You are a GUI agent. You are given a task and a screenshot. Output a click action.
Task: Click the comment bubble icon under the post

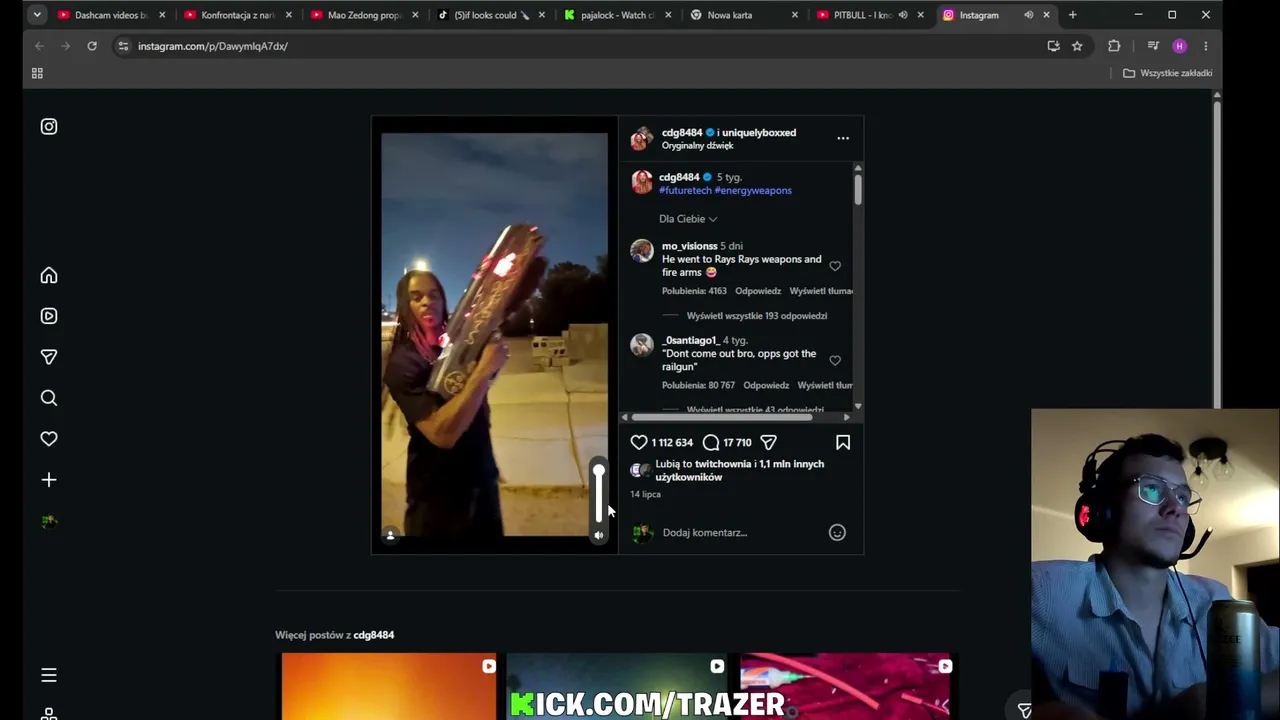click(x=711, y=442)
